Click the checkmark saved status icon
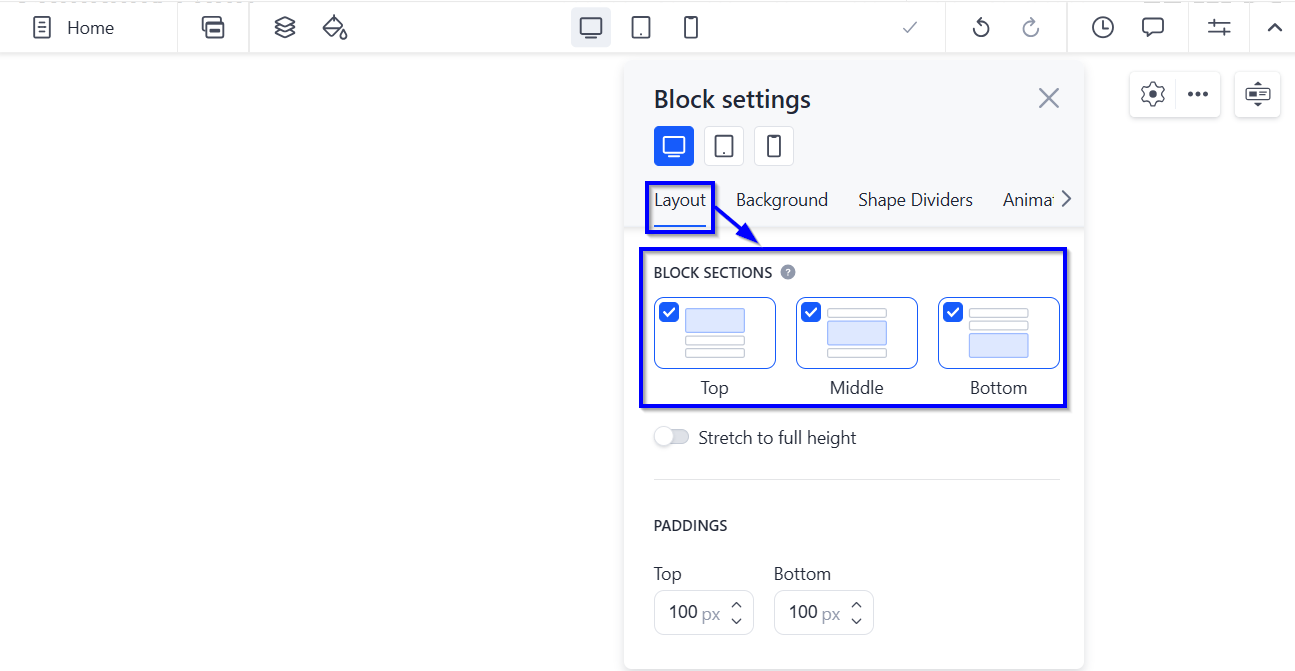Image resolution: width=1295 pixels, height=671 pixels. pos(910,28)
